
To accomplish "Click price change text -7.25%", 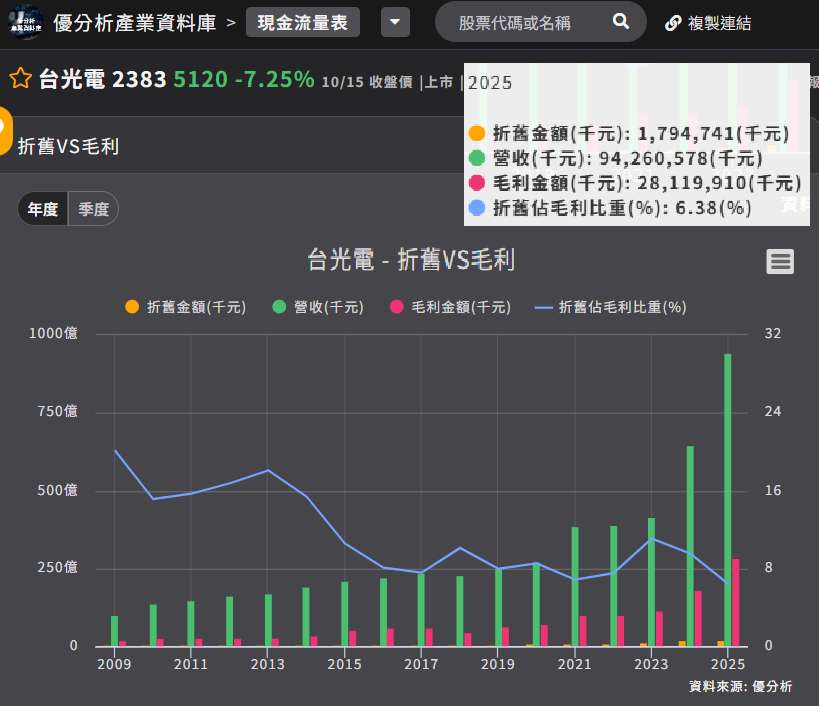I will coord(275,79).
